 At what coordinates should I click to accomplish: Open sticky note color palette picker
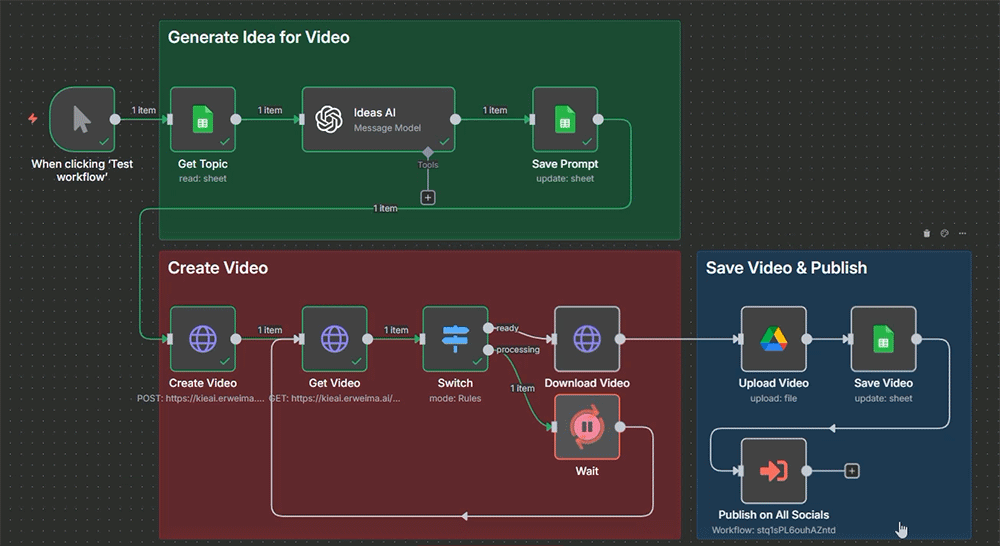(944, 233)
